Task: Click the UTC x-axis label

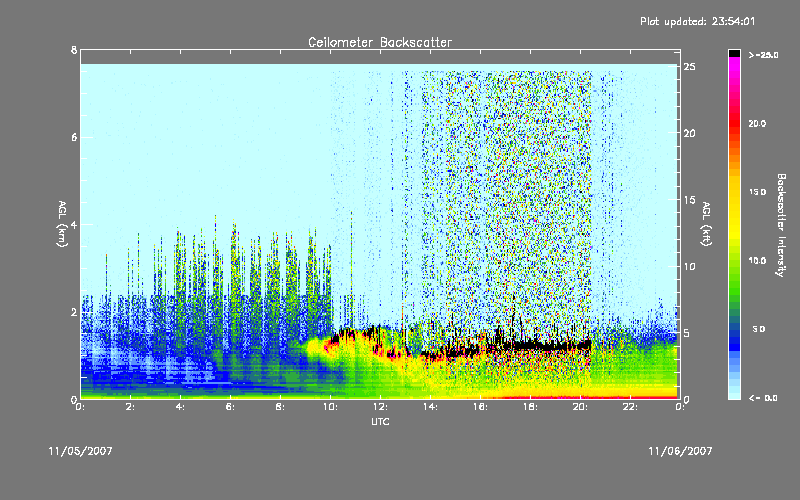Action: coord(380,421)
